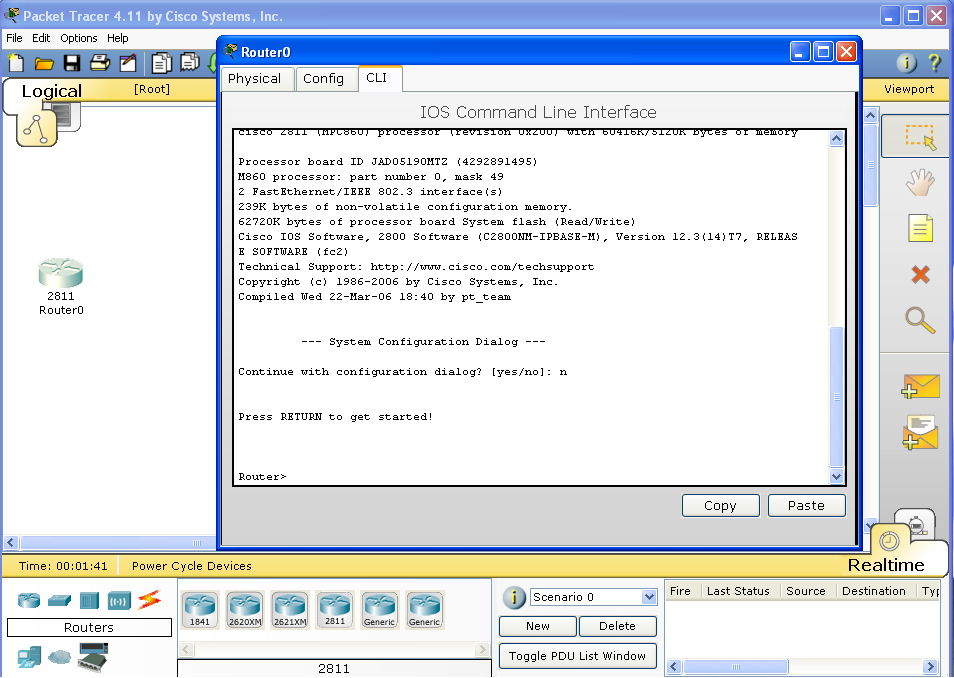Click the Delete scenario button
954x678 pixels.
click(x=618, y=626)
